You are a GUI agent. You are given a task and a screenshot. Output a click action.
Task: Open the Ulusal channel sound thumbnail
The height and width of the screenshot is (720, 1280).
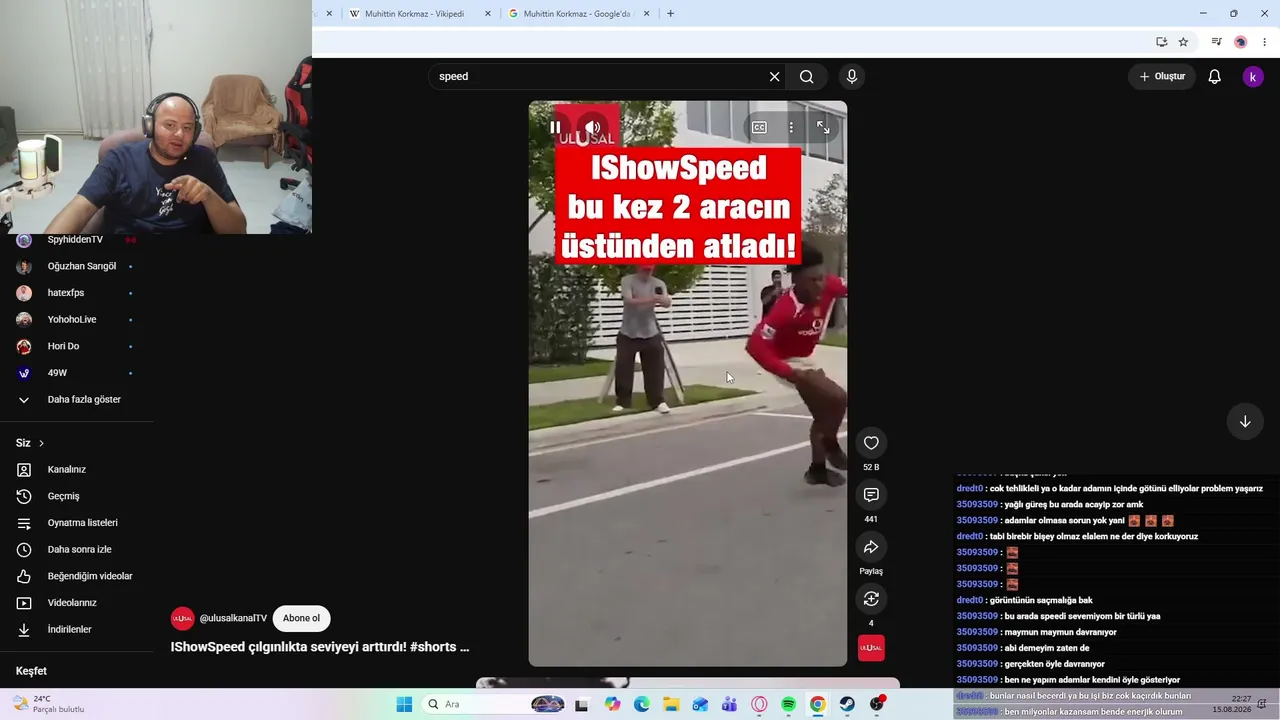pyautogui.click(x=871, y=648)
